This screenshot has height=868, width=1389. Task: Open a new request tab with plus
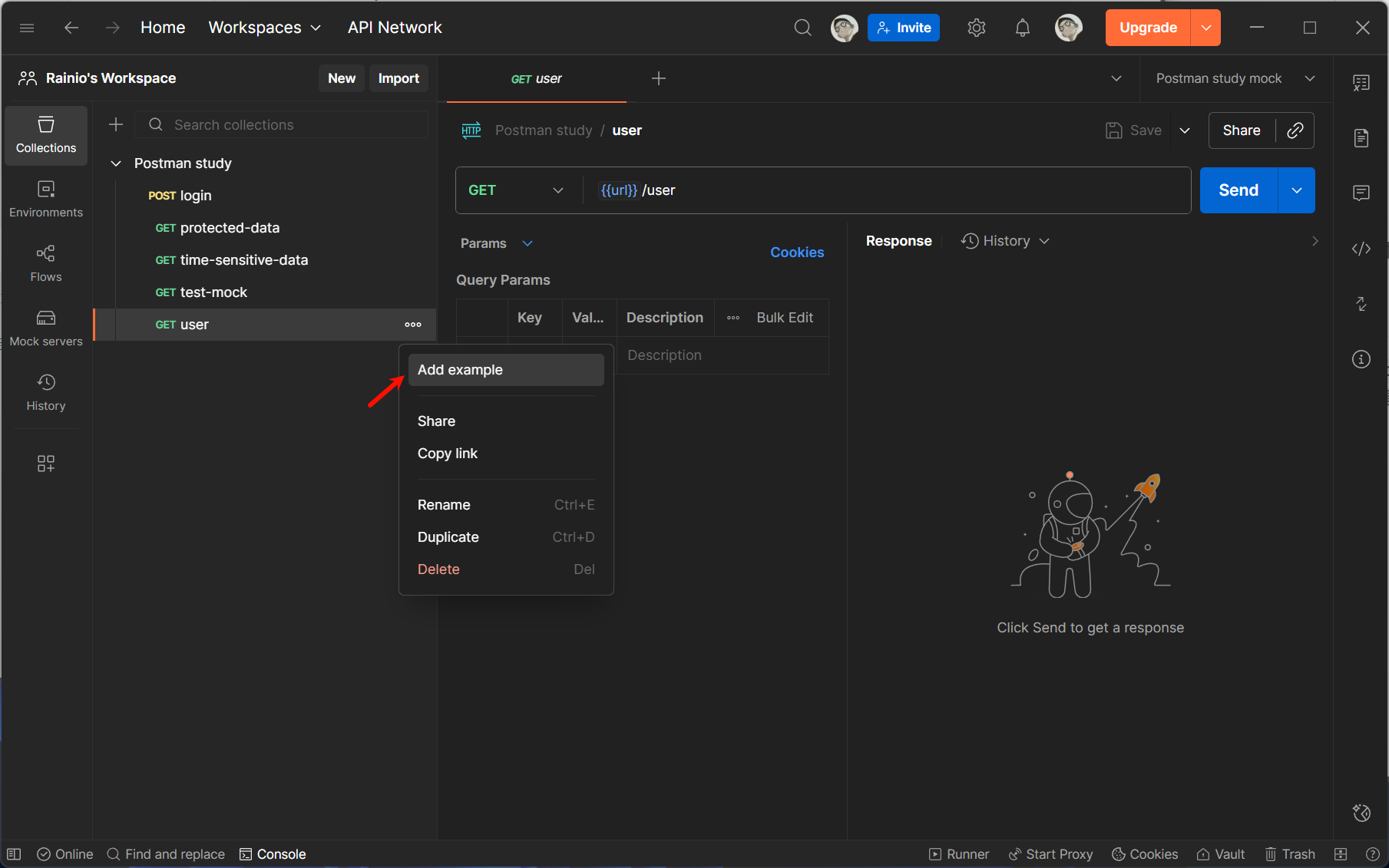pyautogui.click(x=659, y=78)
